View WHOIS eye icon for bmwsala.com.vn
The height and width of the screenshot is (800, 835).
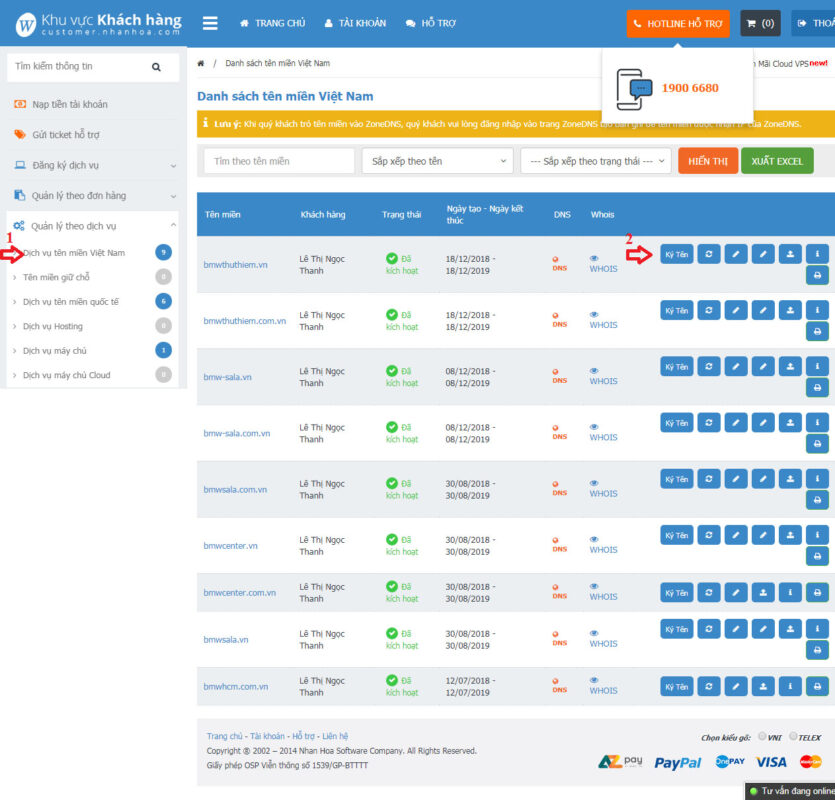pyautogui.click(x=594, y=483)
